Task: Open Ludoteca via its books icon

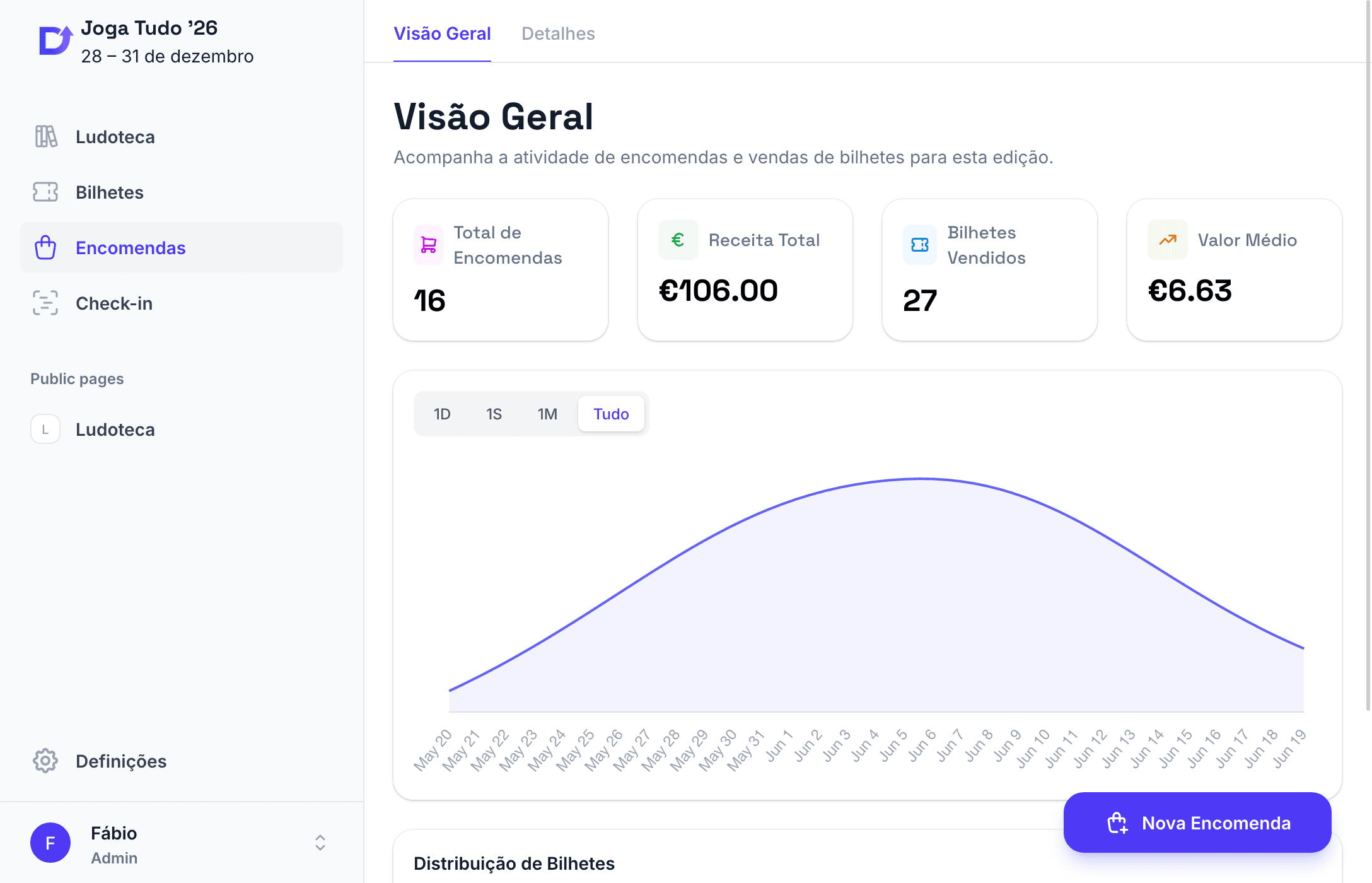Action: click(x=46, y=136)
